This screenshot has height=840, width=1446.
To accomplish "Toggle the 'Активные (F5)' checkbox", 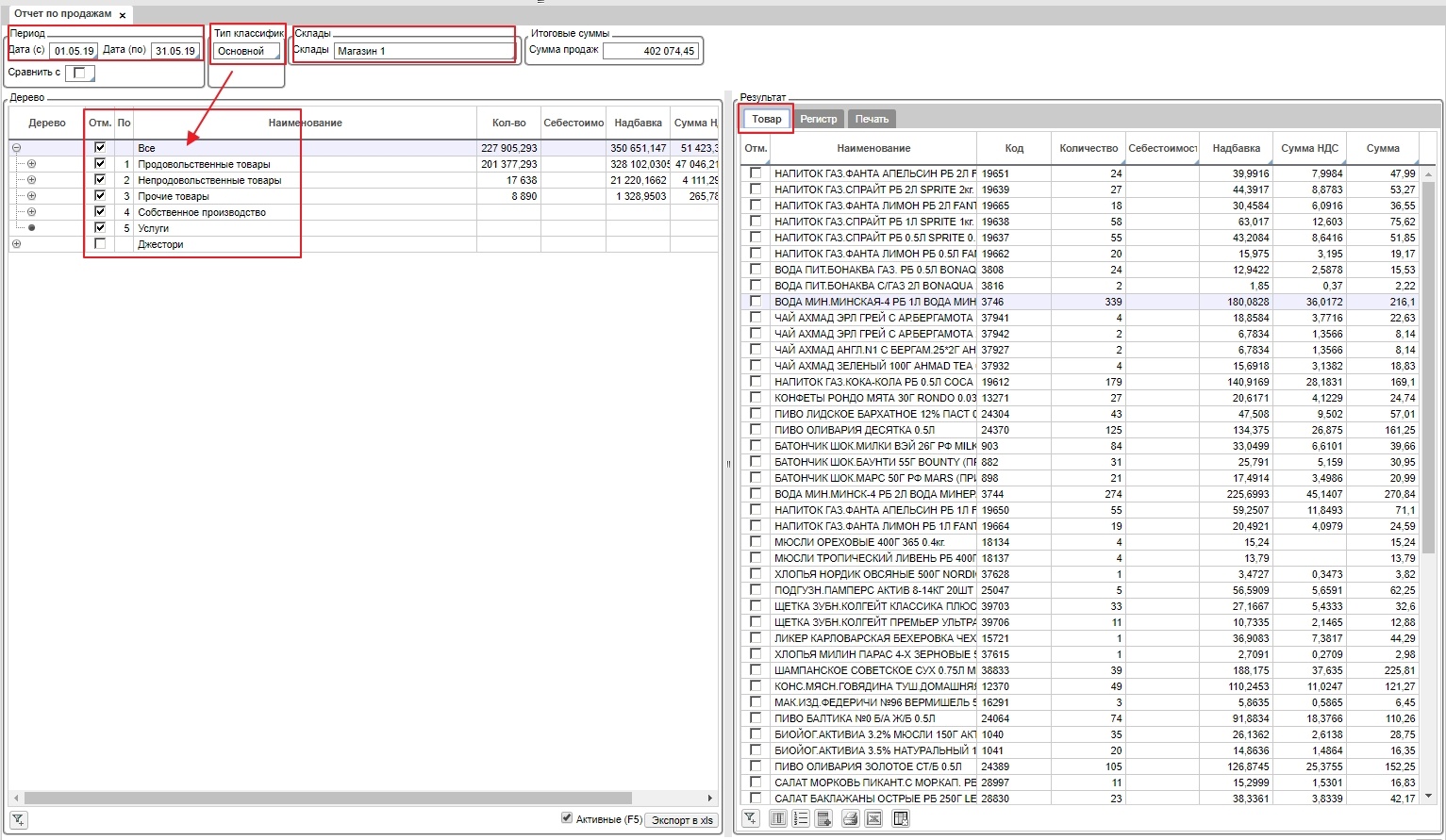I will click(x=567, y=818).
